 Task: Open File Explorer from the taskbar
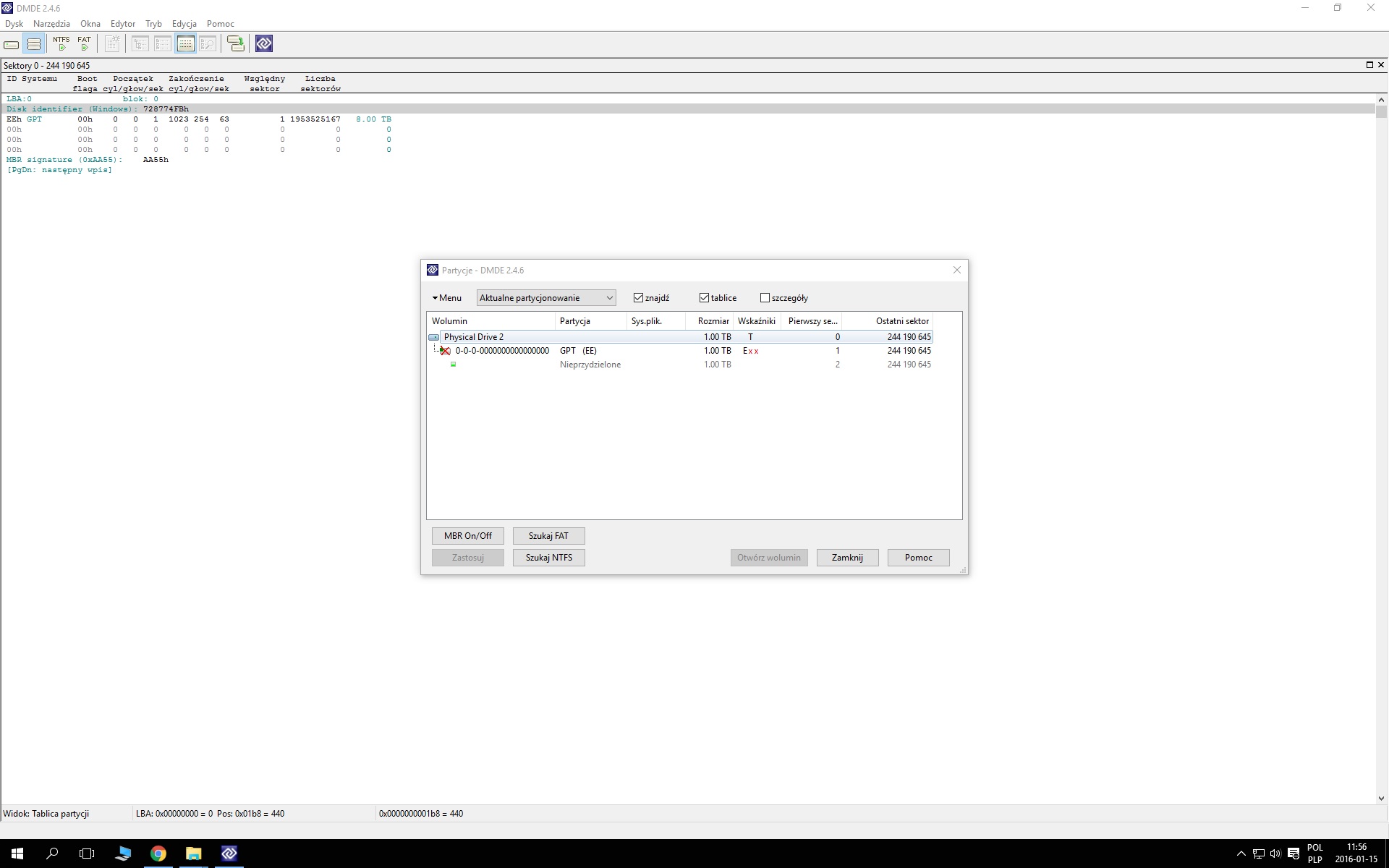(x=193, y=854)
